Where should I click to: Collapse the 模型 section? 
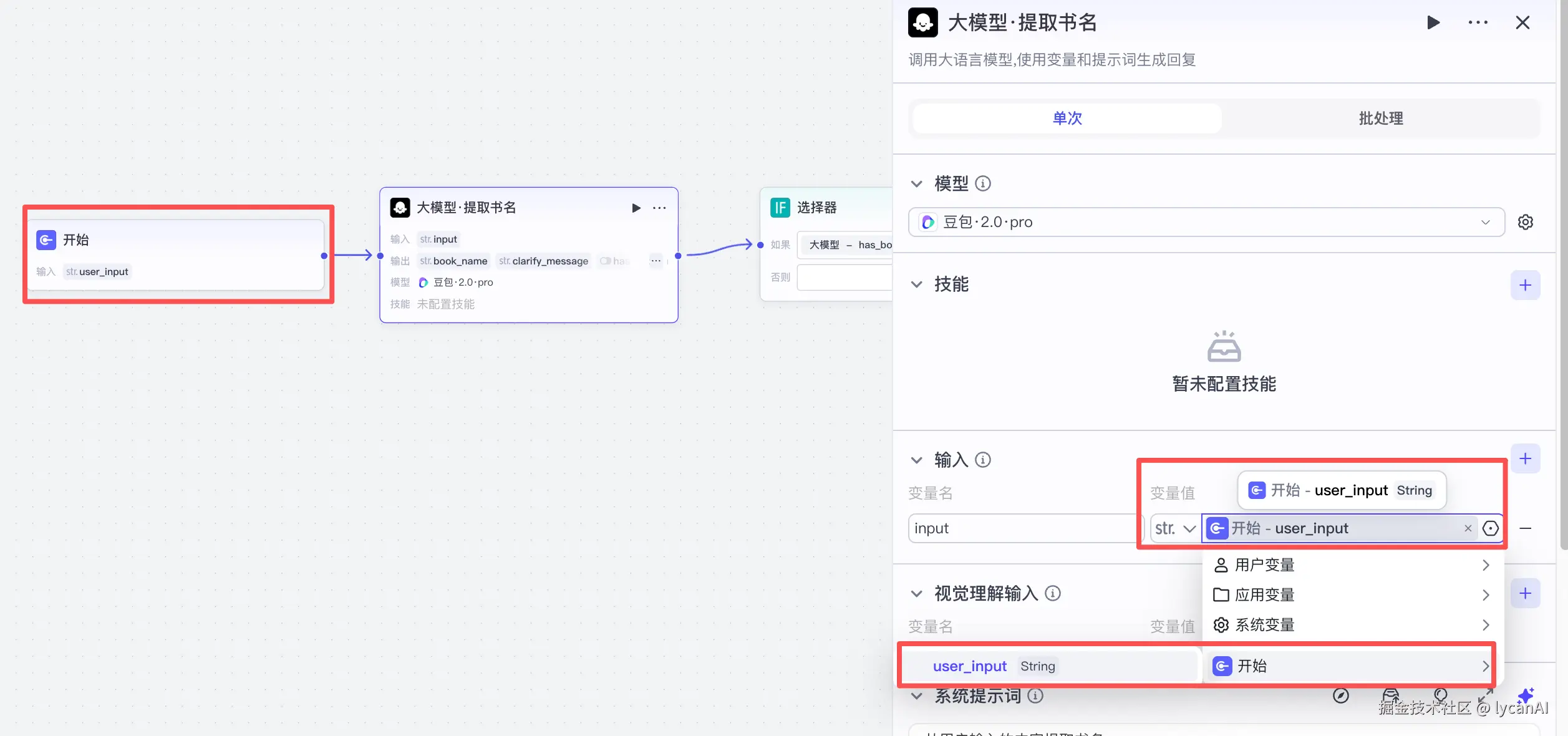point(916,184)
